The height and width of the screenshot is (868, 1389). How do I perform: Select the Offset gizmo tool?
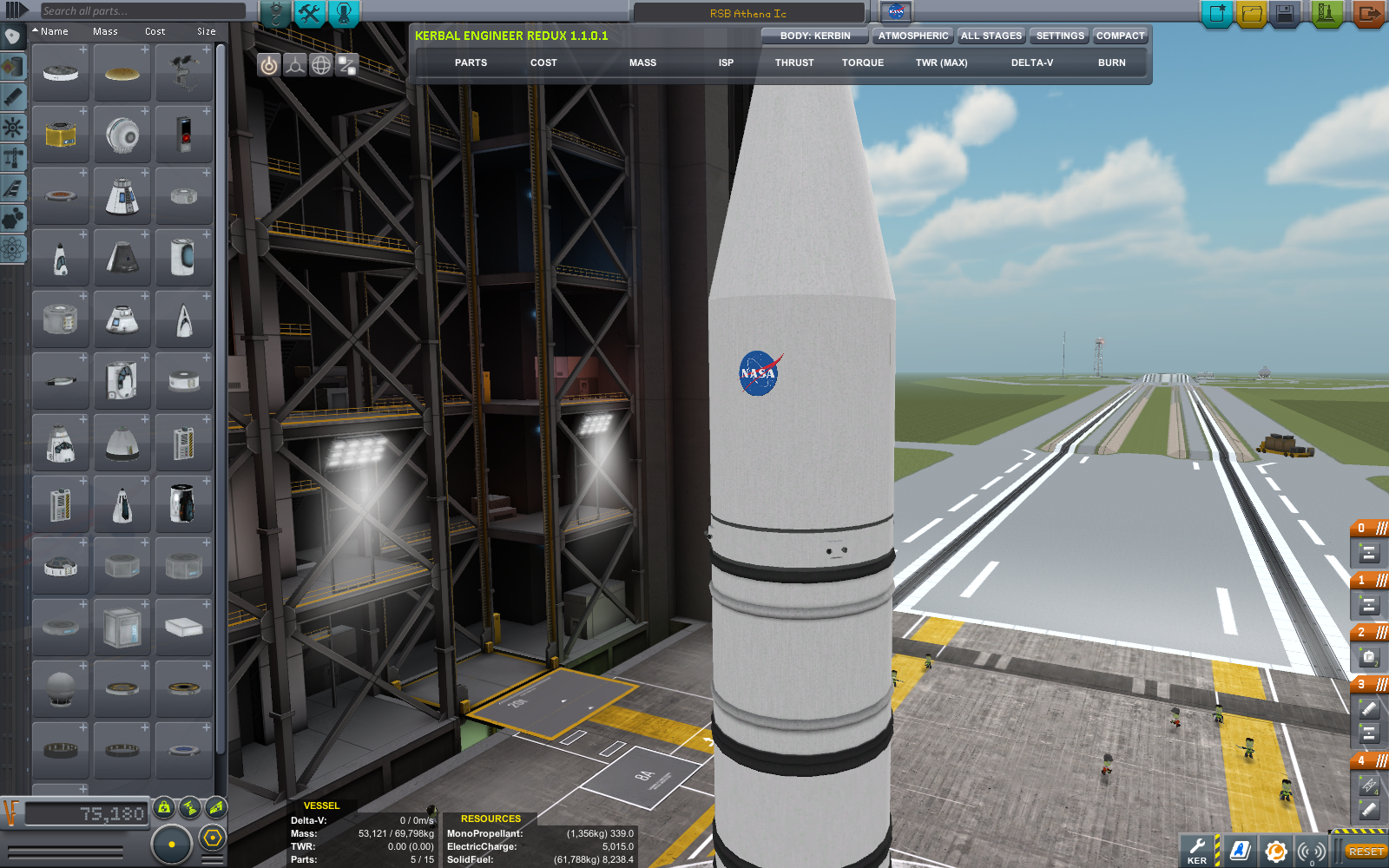tap(295, 65)
